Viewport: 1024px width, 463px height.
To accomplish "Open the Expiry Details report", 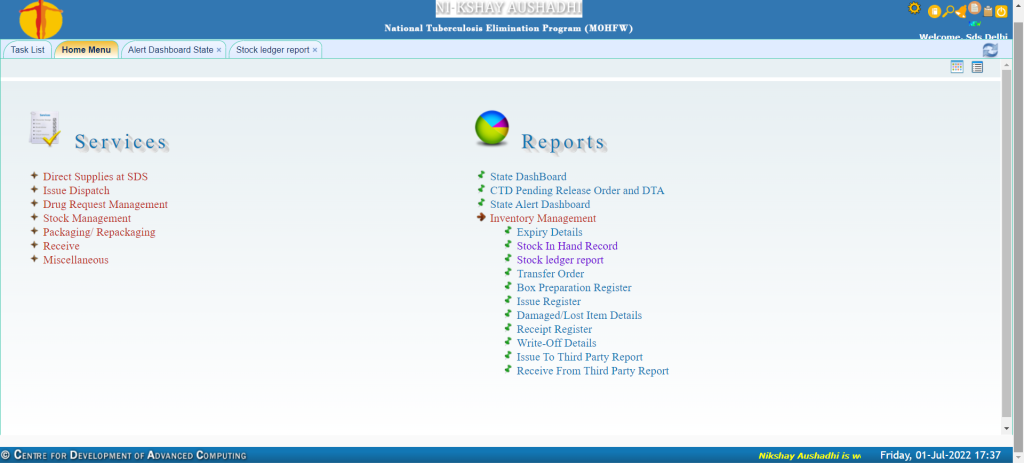I will [549, 232].
